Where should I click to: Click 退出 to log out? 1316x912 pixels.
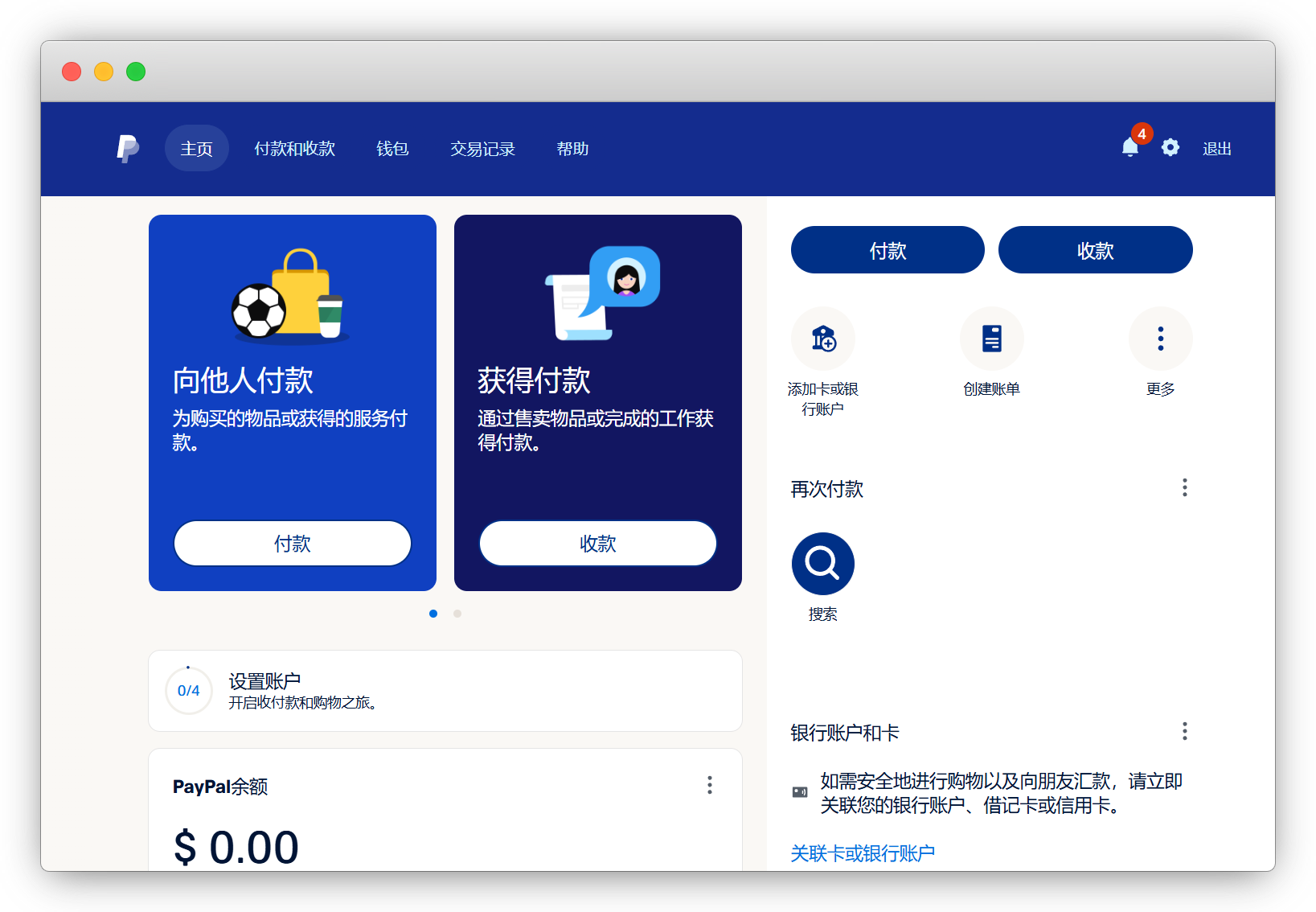click(1216, 149)
